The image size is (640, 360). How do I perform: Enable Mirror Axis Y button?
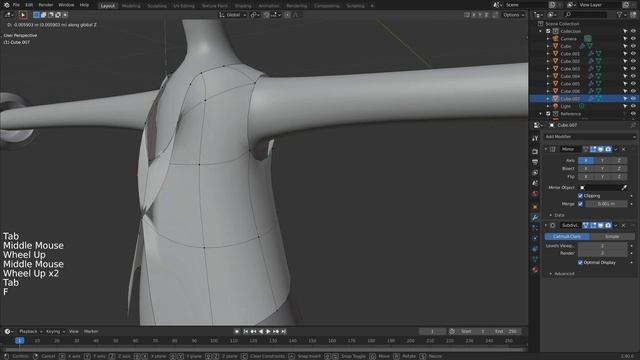602,160
